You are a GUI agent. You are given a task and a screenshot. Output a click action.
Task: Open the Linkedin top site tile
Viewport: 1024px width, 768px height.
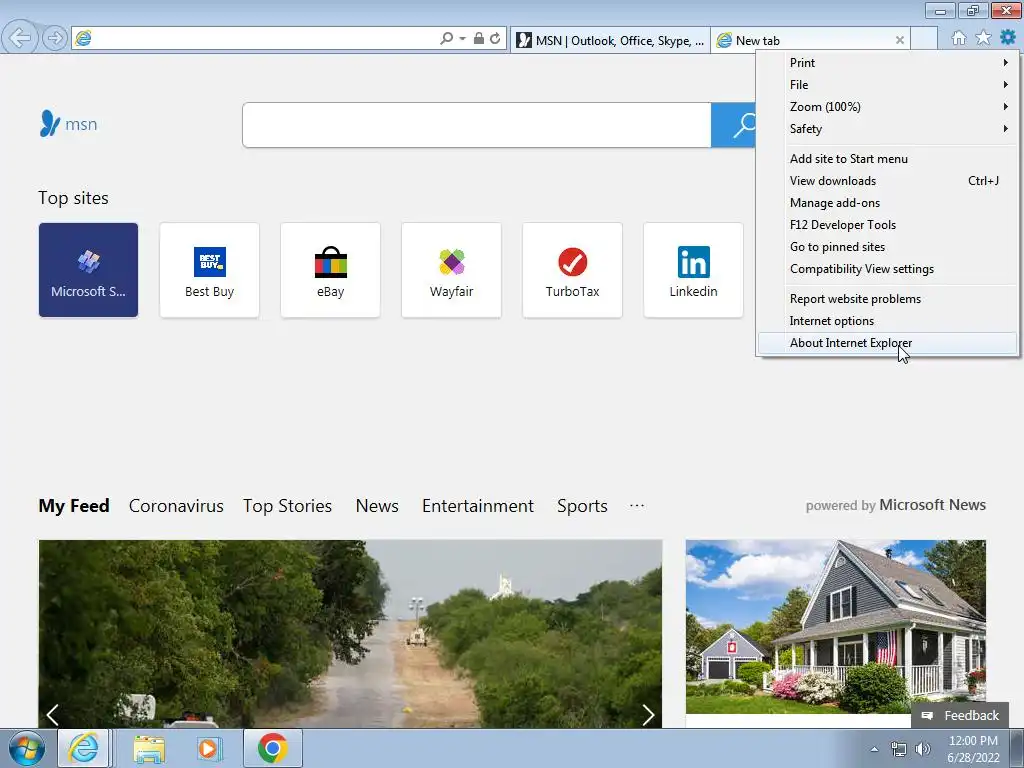point(694,270)
